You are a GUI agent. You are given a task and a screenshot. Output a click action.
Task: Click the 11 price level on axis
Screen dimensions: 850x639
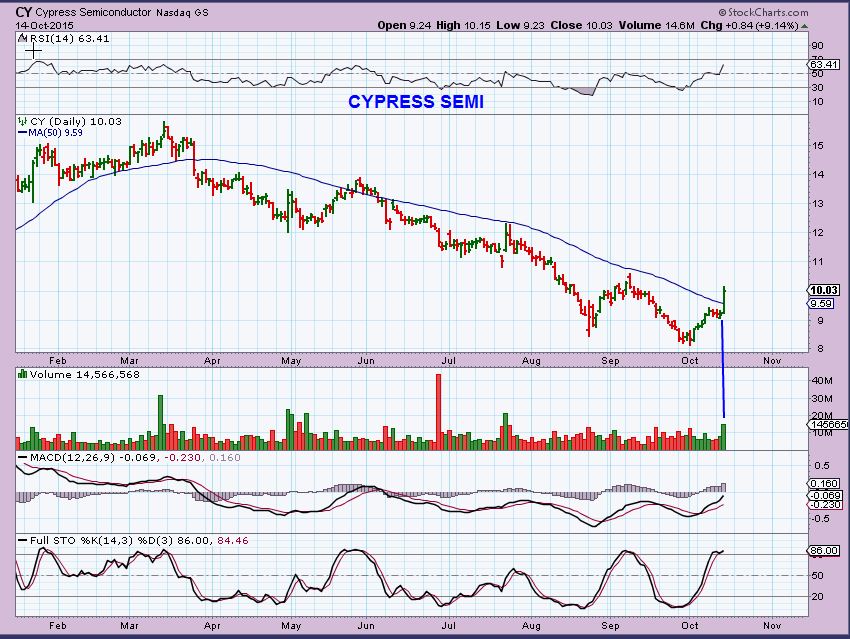pyautogui.click(x=818, y=262)
